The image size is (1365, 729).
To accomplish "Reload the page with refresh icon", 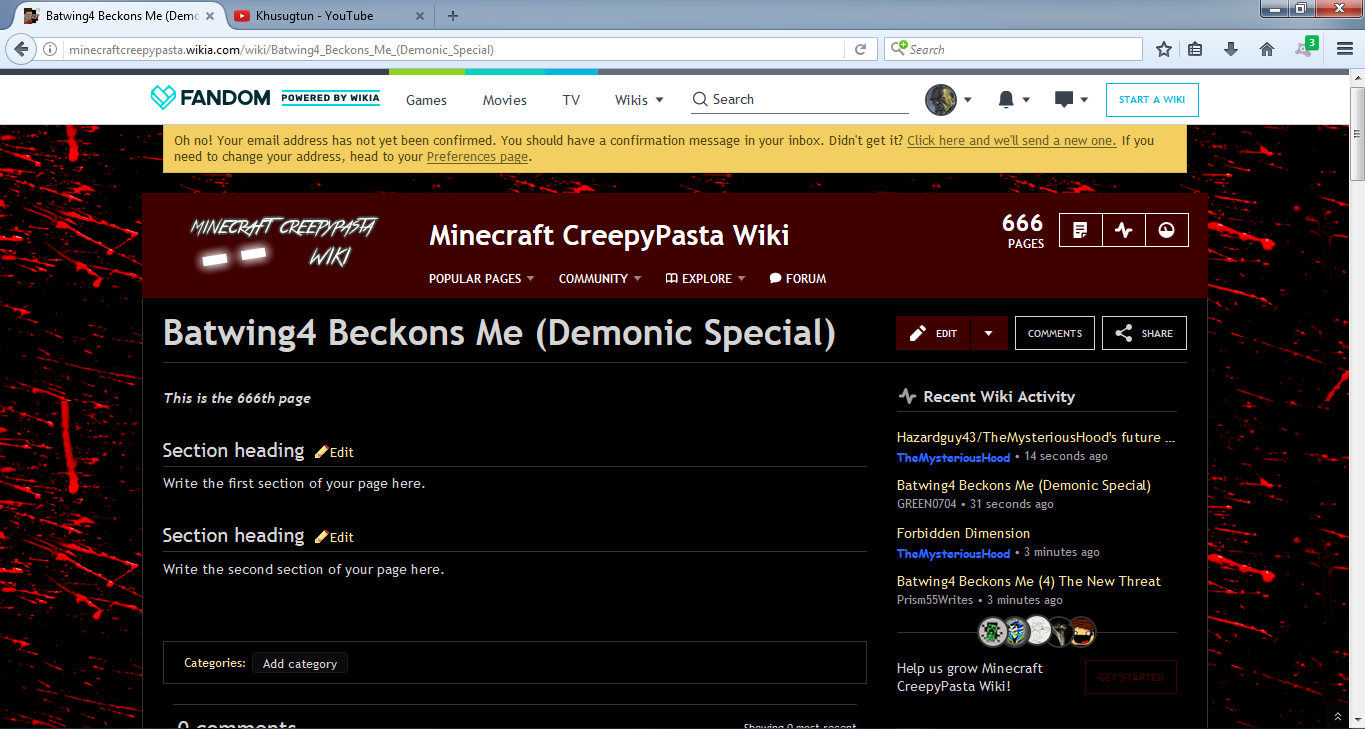I will (x=860, y=49).
